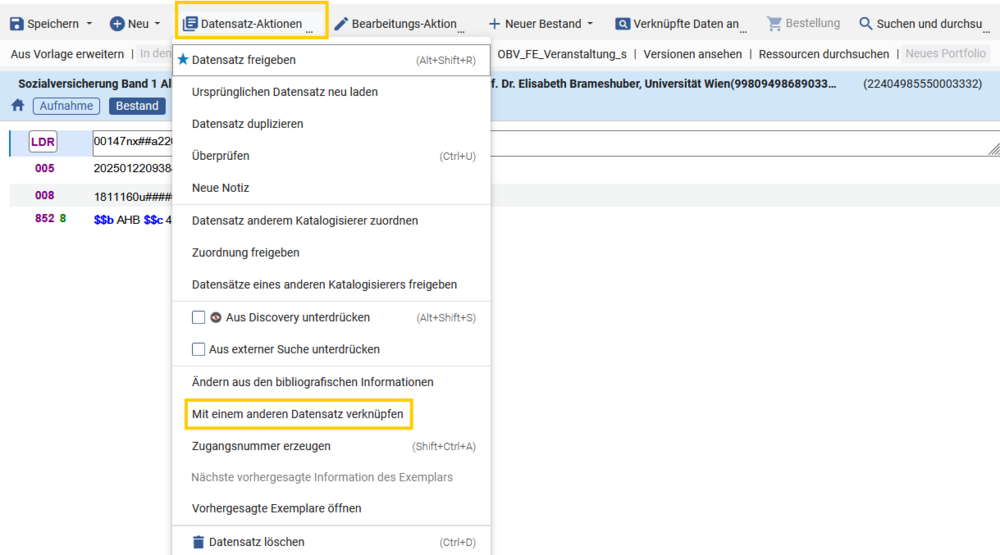Click the 852 field tag
The width and height of the screenshot is (1000, 555).
tap(45, 219)
